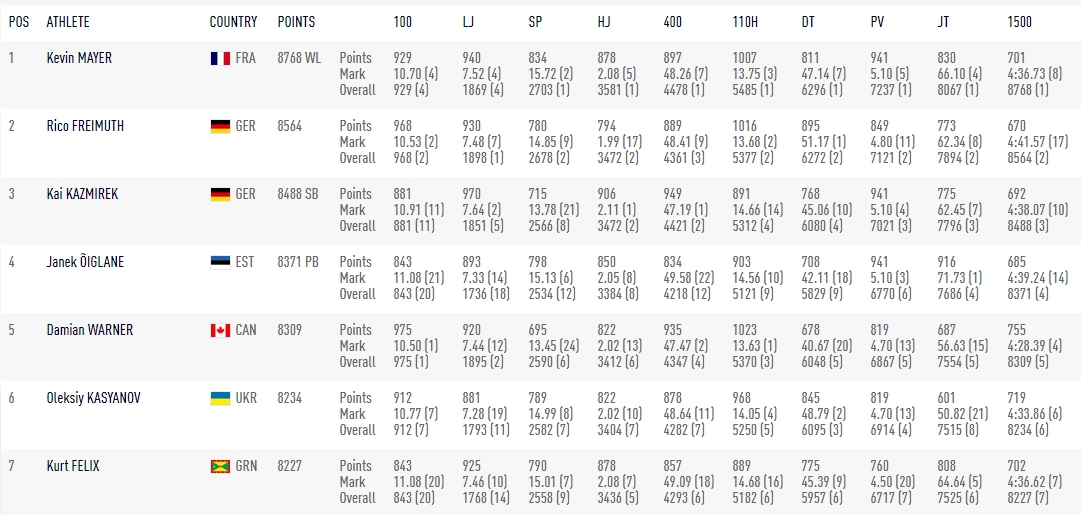Click the Ukrainian flag beside Oleksiy Kasyanov
The height and width of the screenshot is (515, 1081).
[220, 398]
